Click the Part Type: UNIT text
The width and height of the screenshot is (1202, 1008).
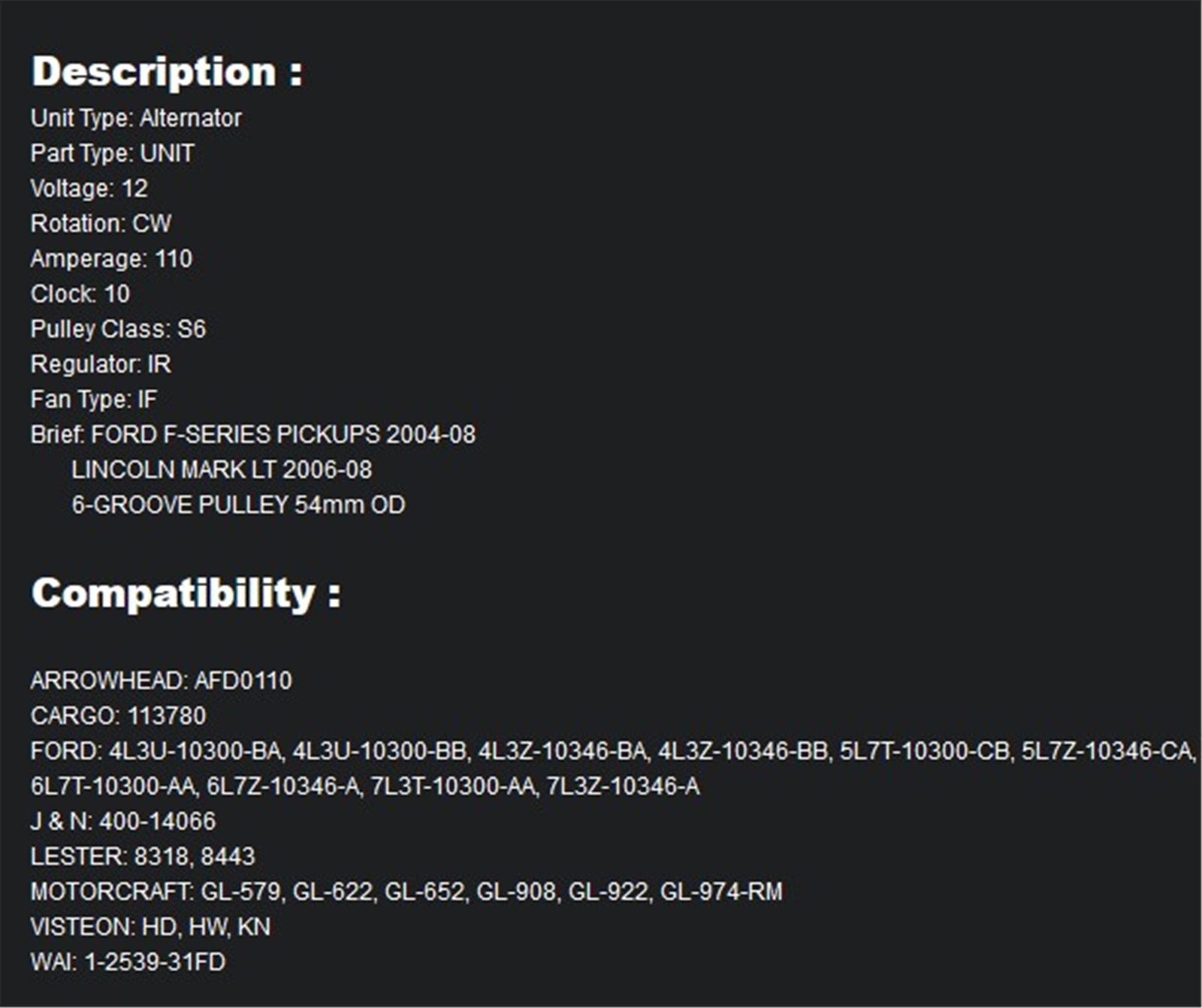click(113, 153)
